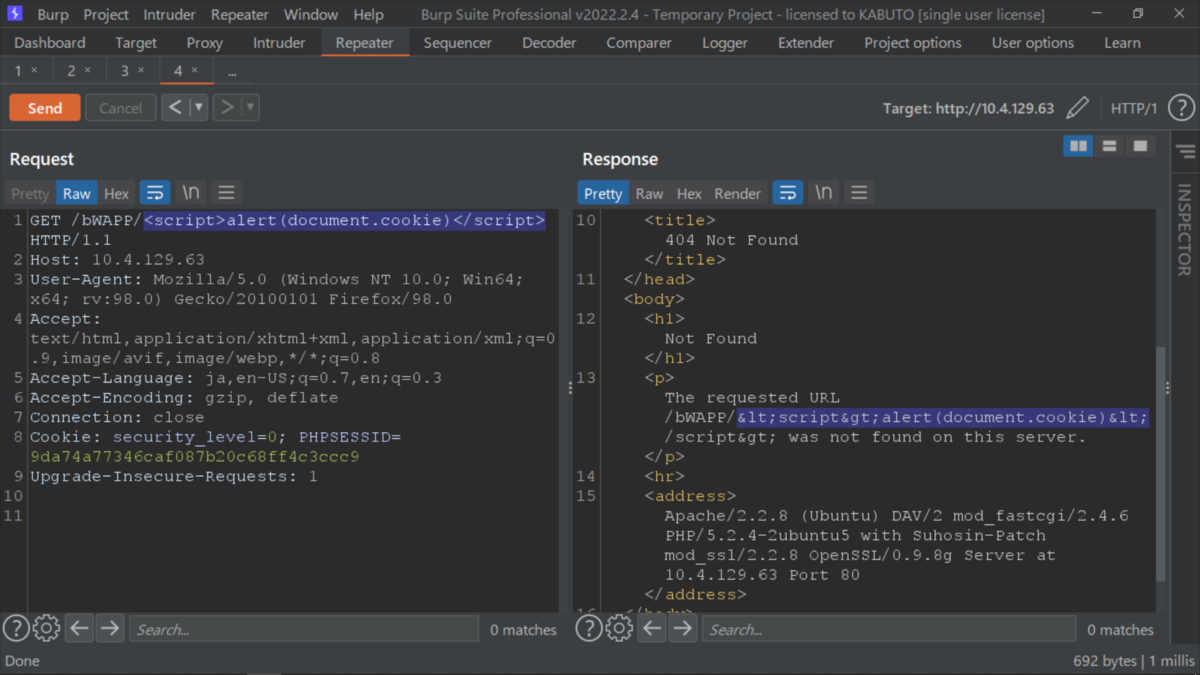Click the Response search input field

coord(889,629)
